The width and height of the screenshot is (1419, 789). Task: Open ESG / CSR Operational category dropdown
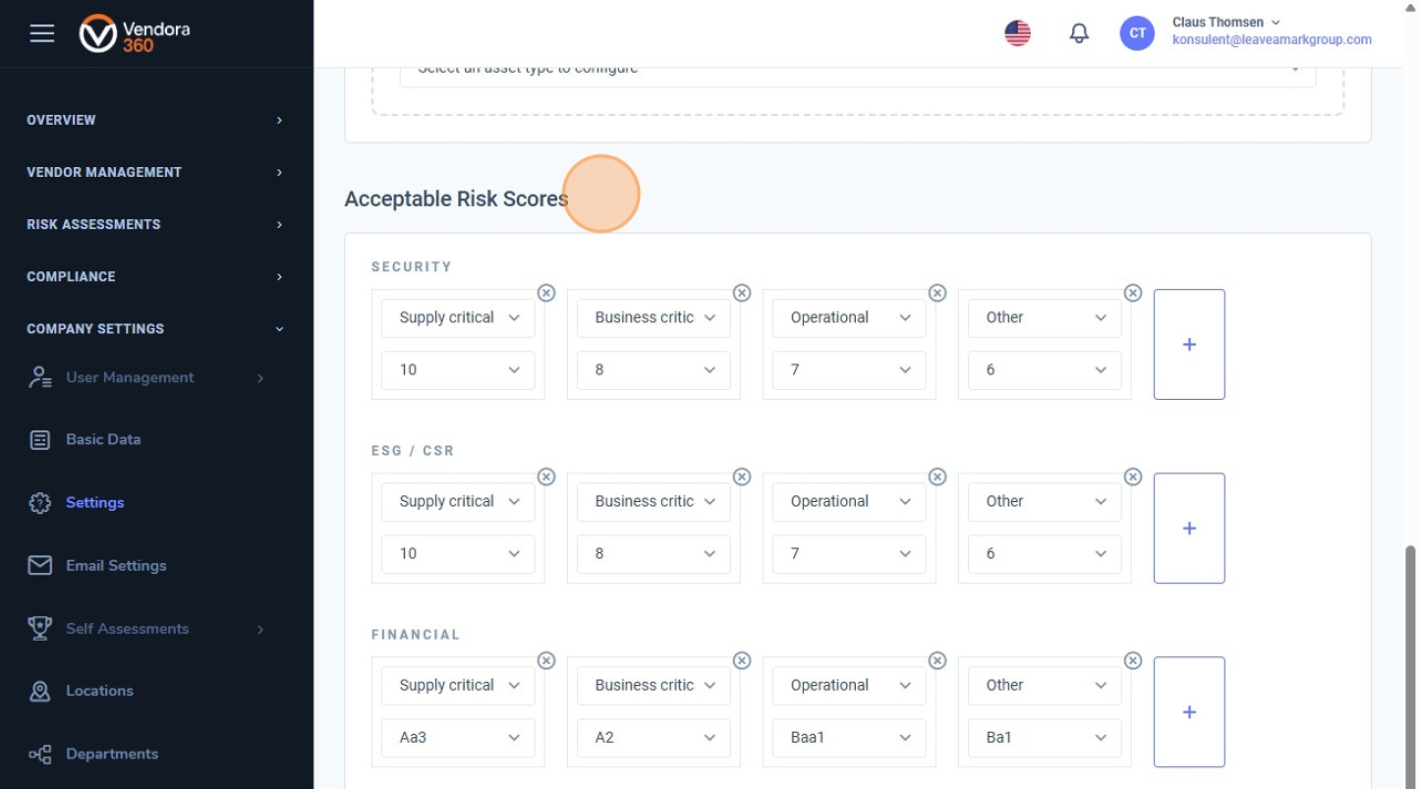click(x=849, y=502)
